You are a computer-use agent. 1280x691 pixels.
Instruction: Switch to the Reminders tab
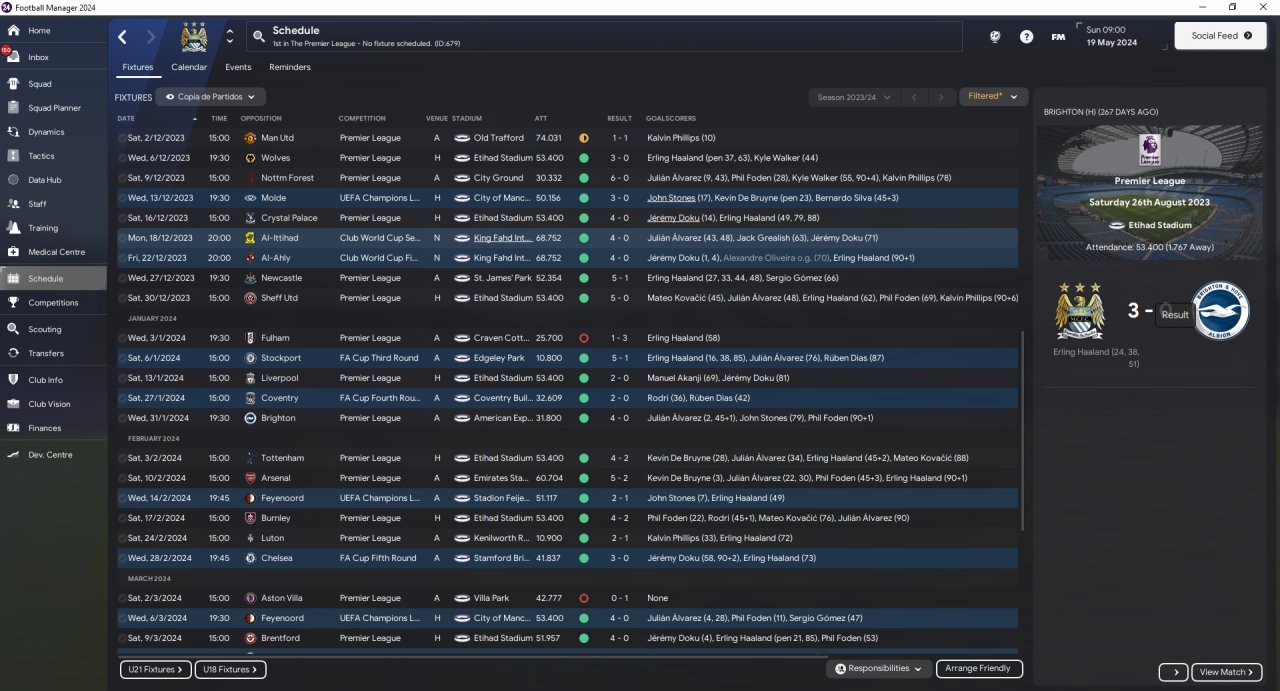(x=290, y=67)
